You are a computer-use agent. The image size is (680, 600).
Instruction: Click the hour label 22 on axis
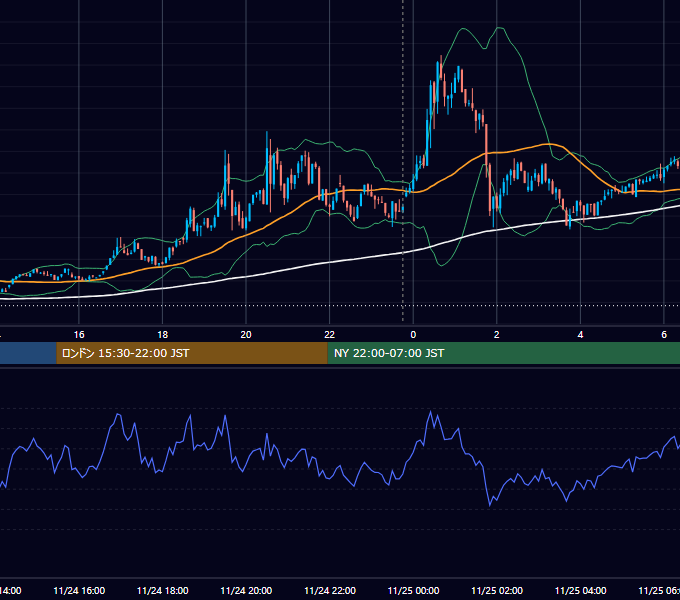tap(330, 335)
